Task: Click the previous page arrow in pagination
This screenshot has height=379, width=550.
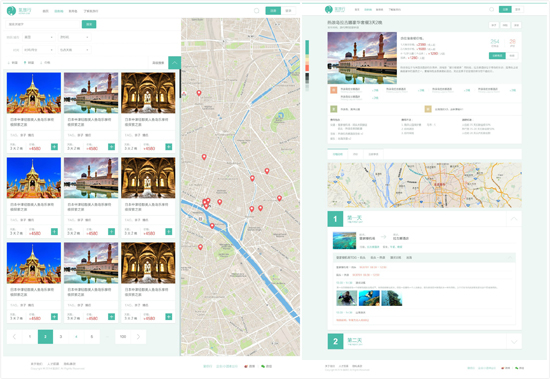Action: coord(14,337)
